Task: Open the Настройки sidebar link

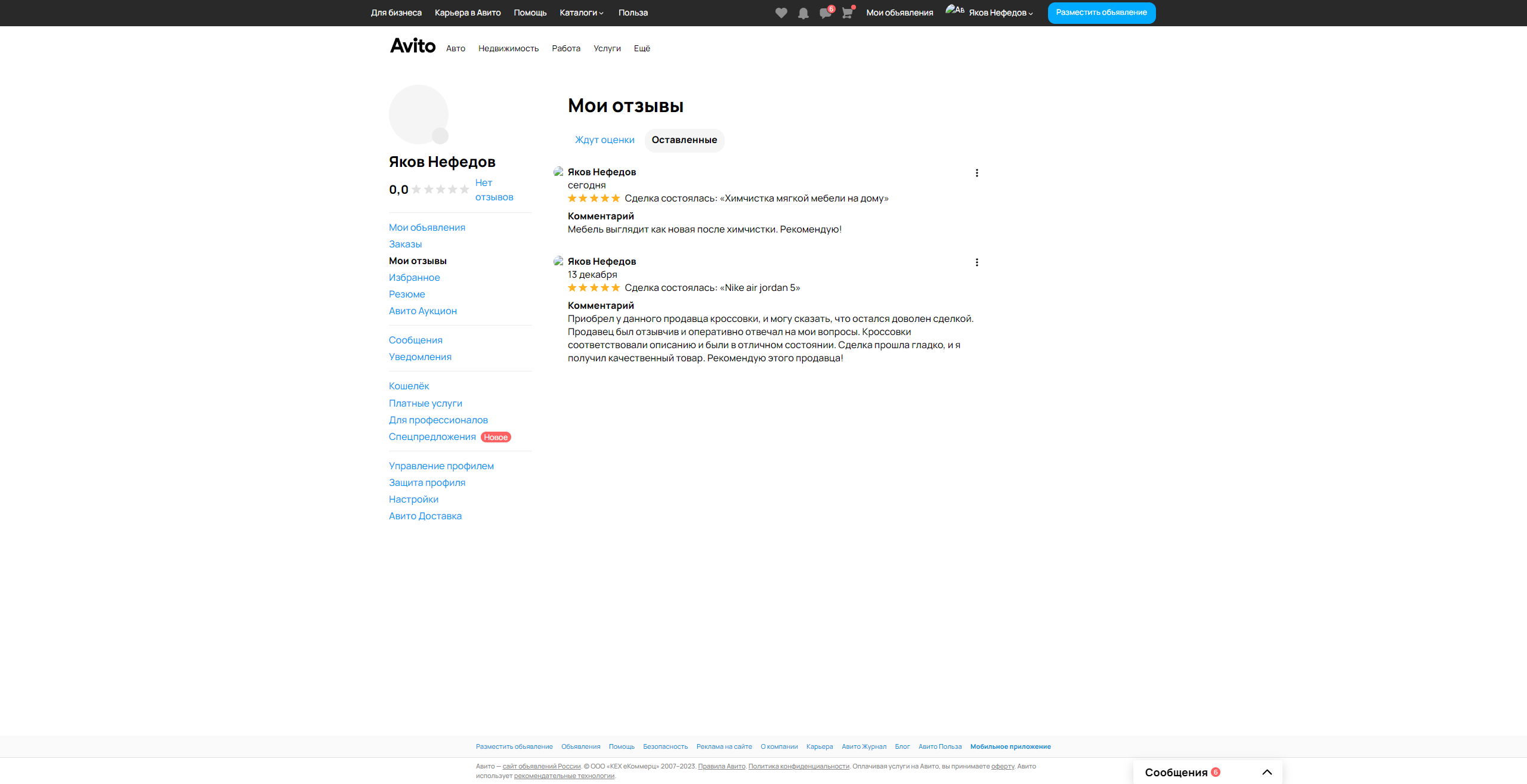Action: 413,500
